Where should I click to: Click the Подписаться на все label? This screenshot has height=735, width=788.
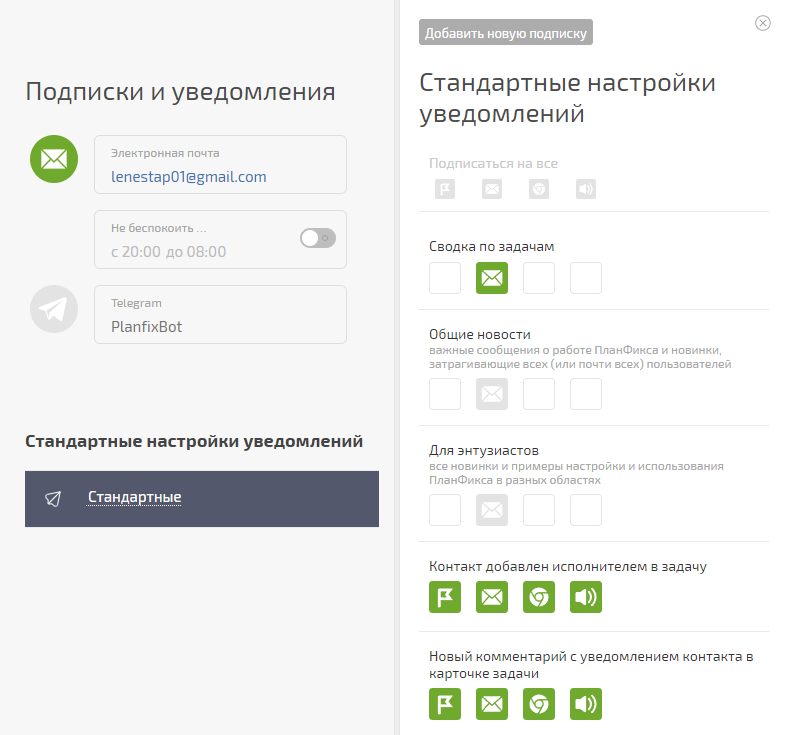(x=493, y=163)
